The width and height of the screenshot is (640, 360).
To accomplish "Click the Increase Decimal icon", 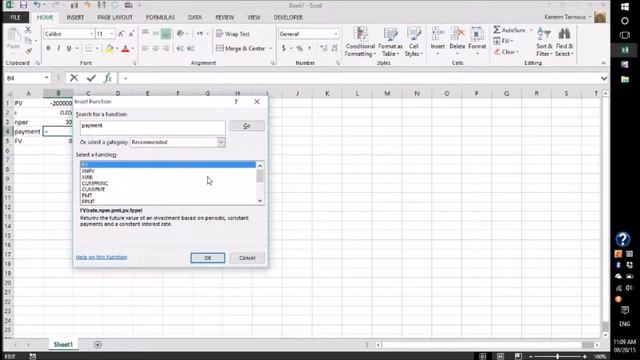I will coord(324,49).
